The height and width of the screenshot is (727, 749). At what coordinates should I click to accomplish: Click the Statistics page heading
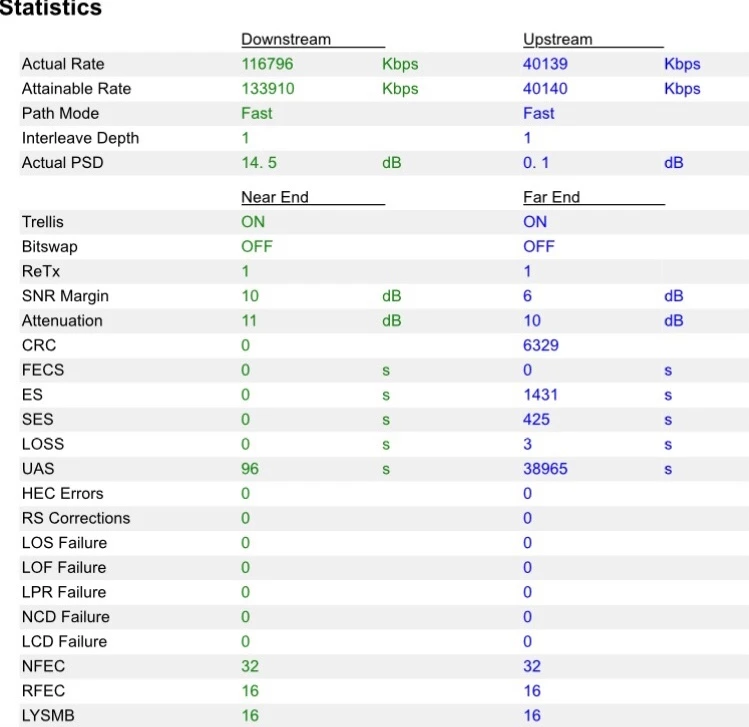(50, 8)
